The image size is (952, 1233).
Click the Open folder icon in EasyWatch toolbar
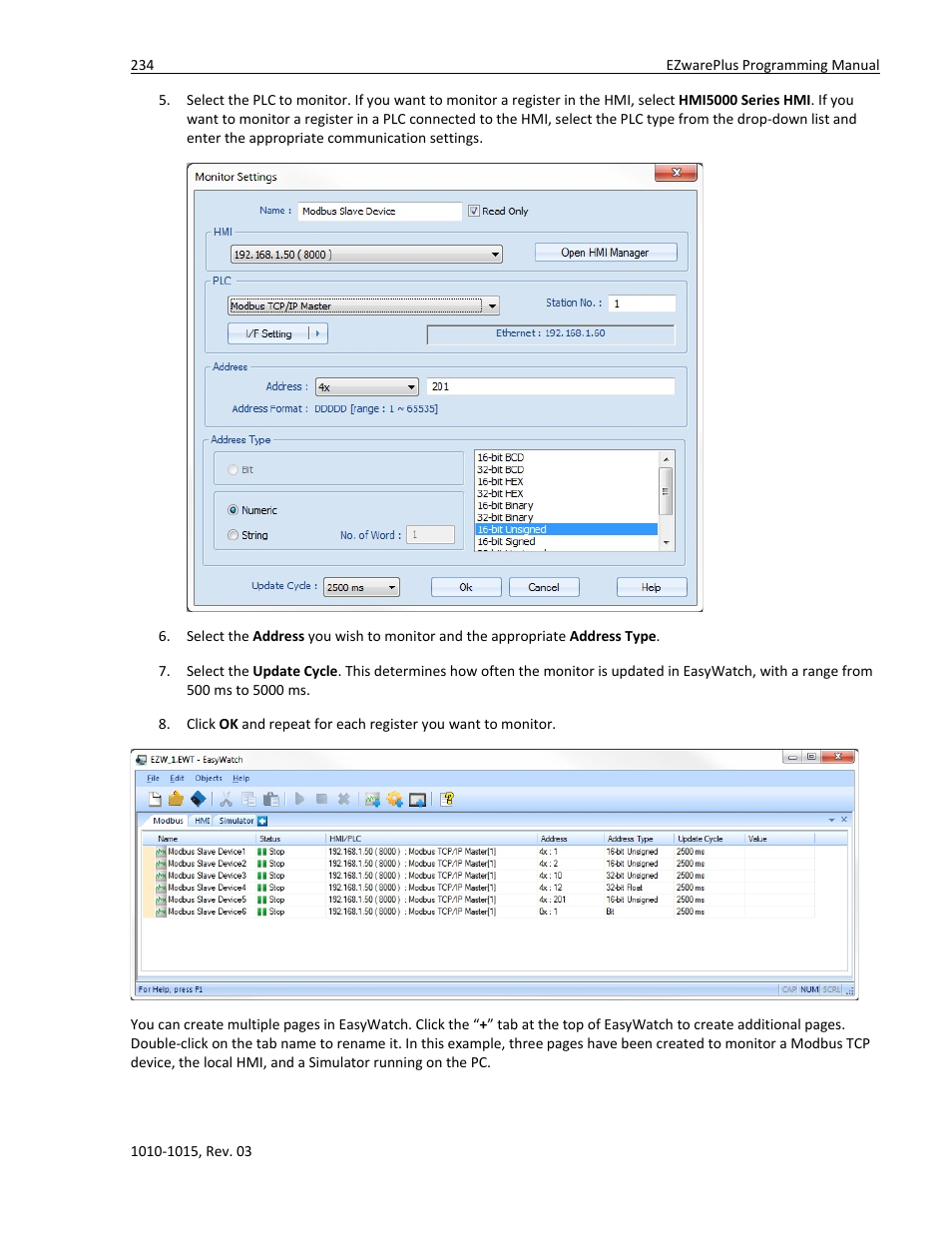point(176,799)
